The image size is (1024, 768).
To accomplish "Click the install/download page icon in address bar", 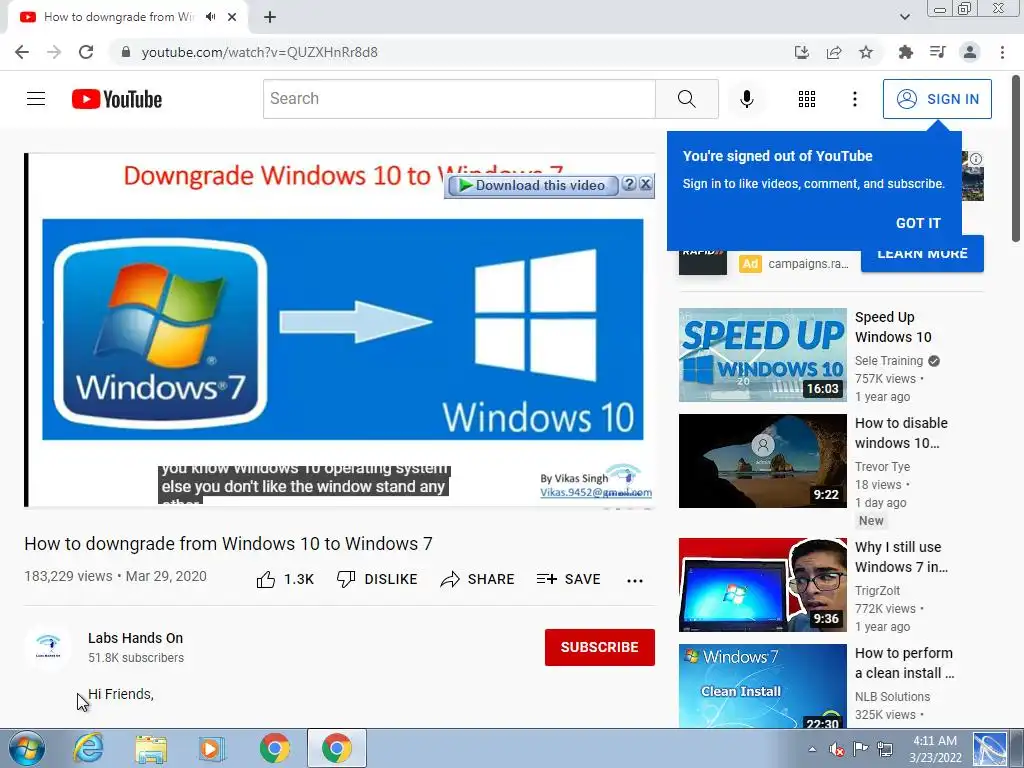I will [802, 52].
